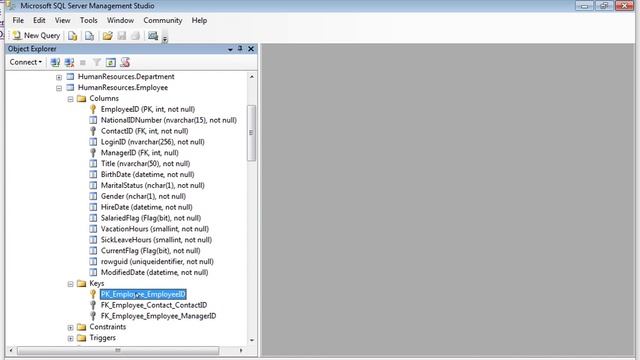Click the tree vertical scrollbar down arrow
640x360 pixels.
pos(252,340)
